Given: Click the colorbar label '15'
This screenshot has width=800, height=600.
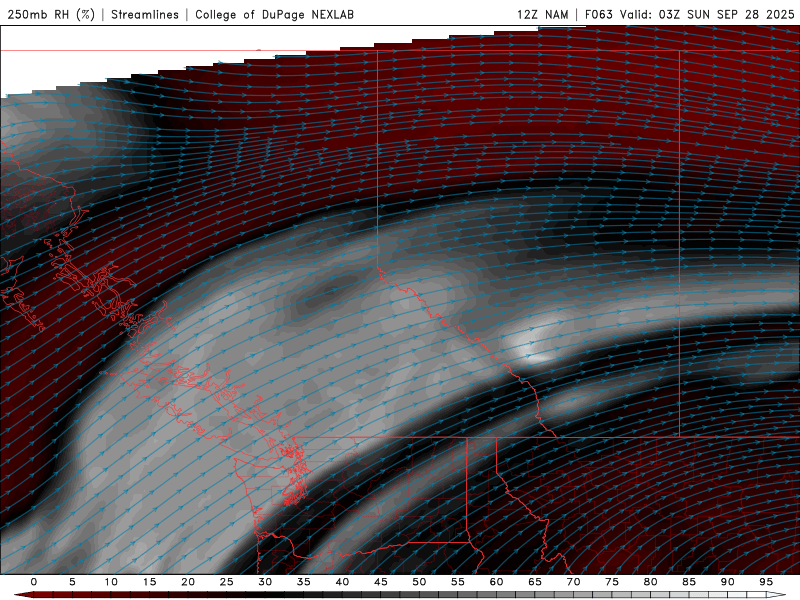Looking at the screenshot, I should point(149,582).
